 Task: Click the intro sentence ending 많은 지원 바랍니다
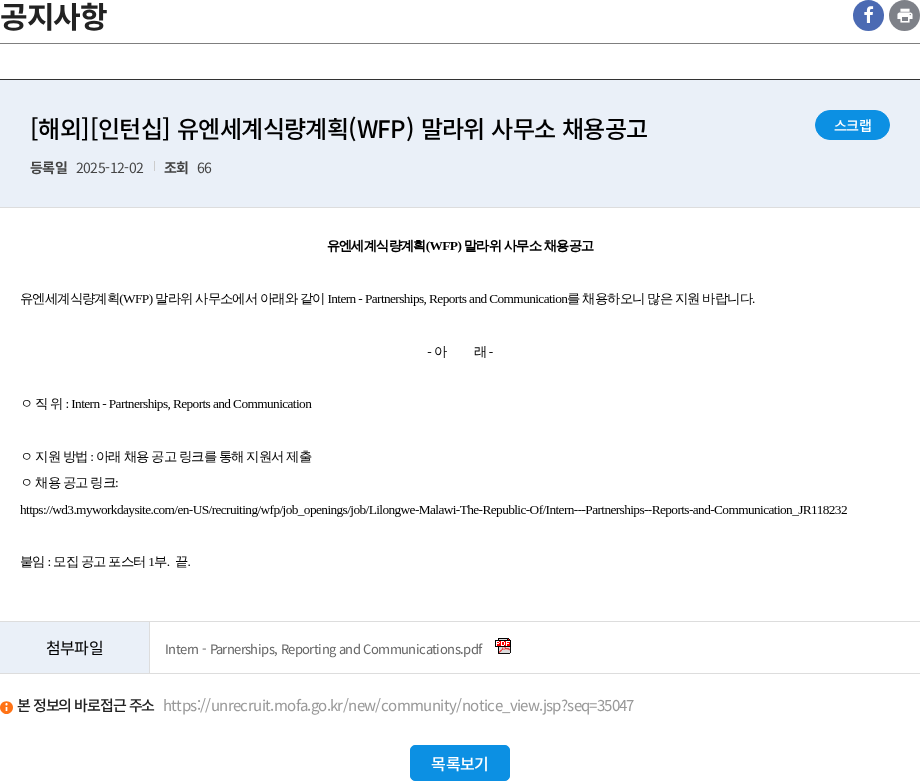(387, 299)
